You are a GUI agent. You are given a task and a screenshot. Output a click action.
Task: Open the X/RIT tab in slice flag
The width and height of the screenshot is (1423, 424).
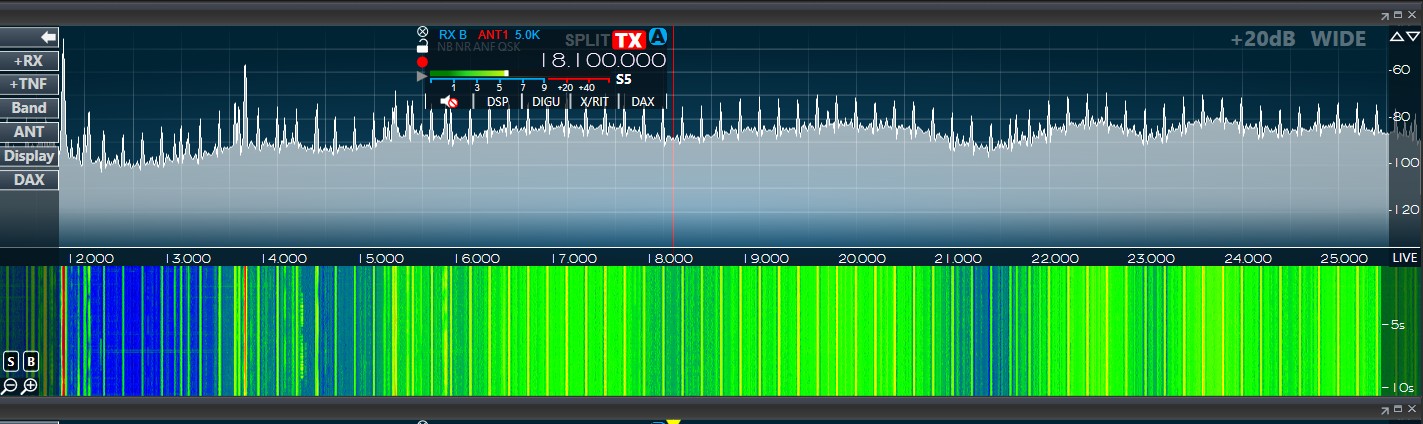tap(594, 101)
